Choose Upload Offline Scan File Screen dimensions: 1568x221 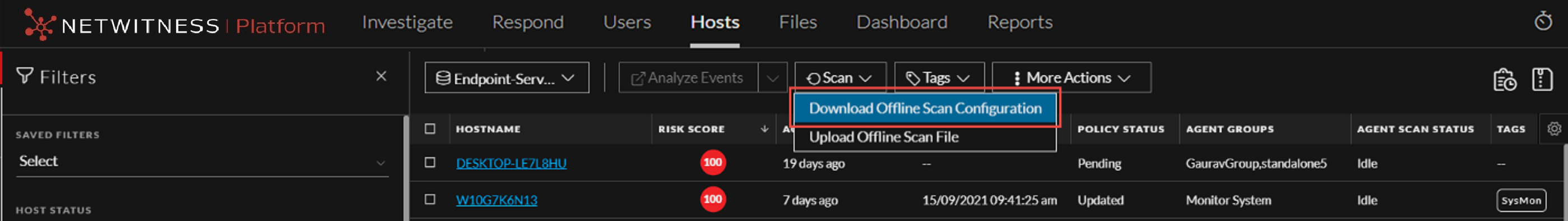click(925, 137)
